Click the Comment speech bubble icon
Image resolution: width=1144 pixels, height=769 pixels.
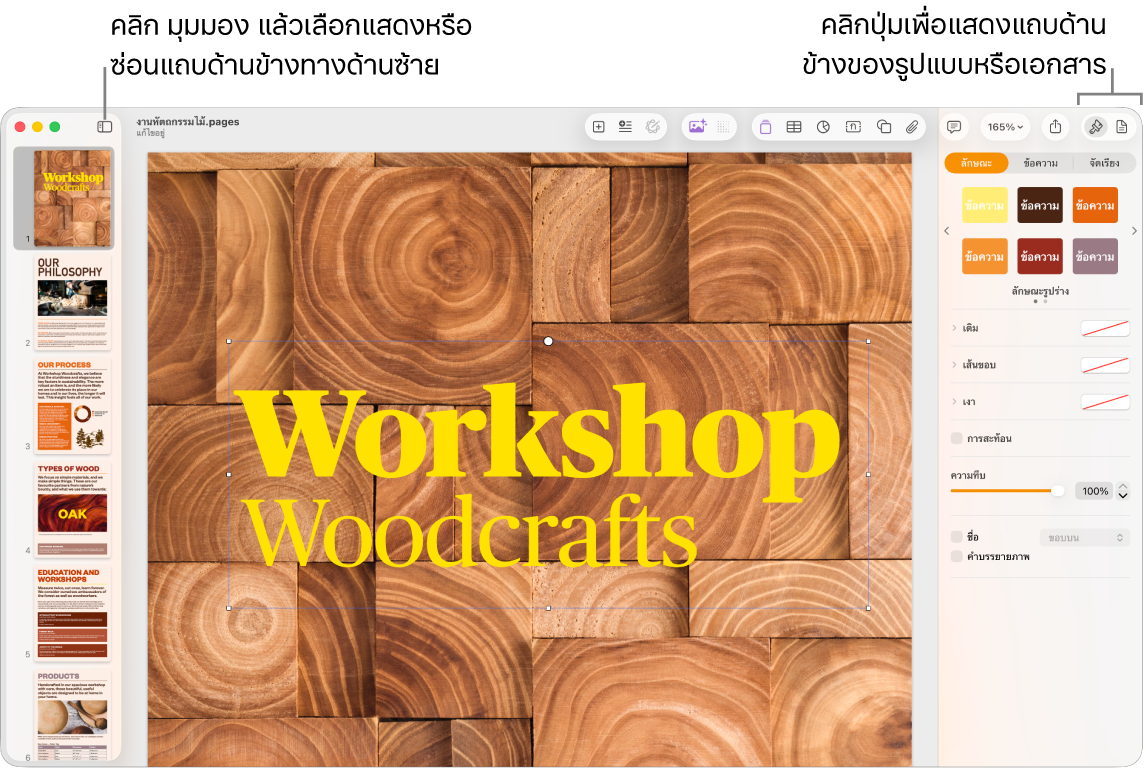954,127
